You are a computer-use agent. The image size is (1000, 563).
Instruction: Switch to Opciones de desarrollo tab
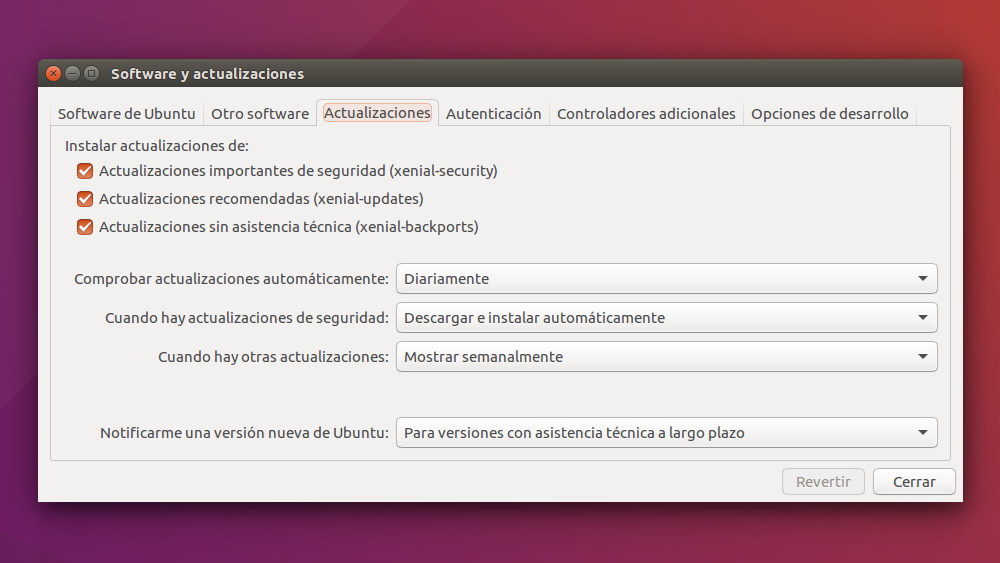click(830, 113)
